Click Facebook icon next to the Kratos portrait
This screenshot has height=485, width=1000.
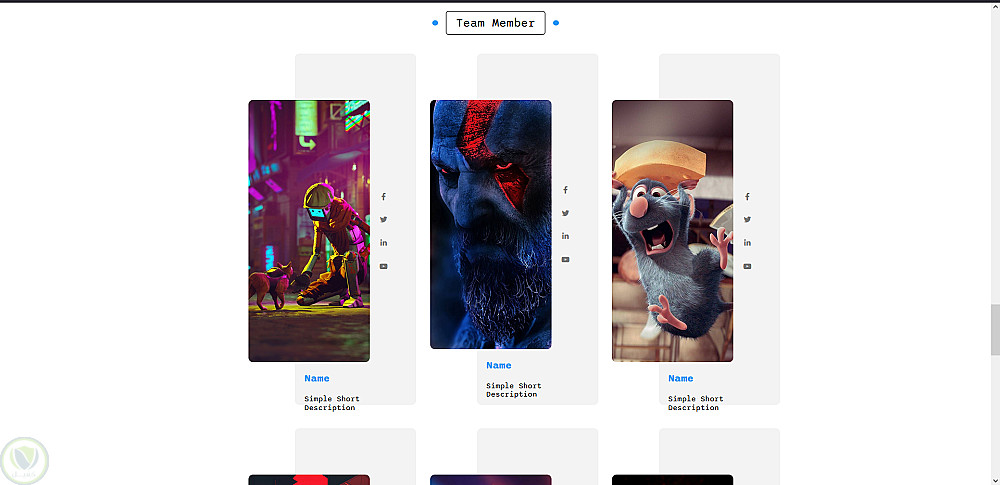click(x=565, y=190)
